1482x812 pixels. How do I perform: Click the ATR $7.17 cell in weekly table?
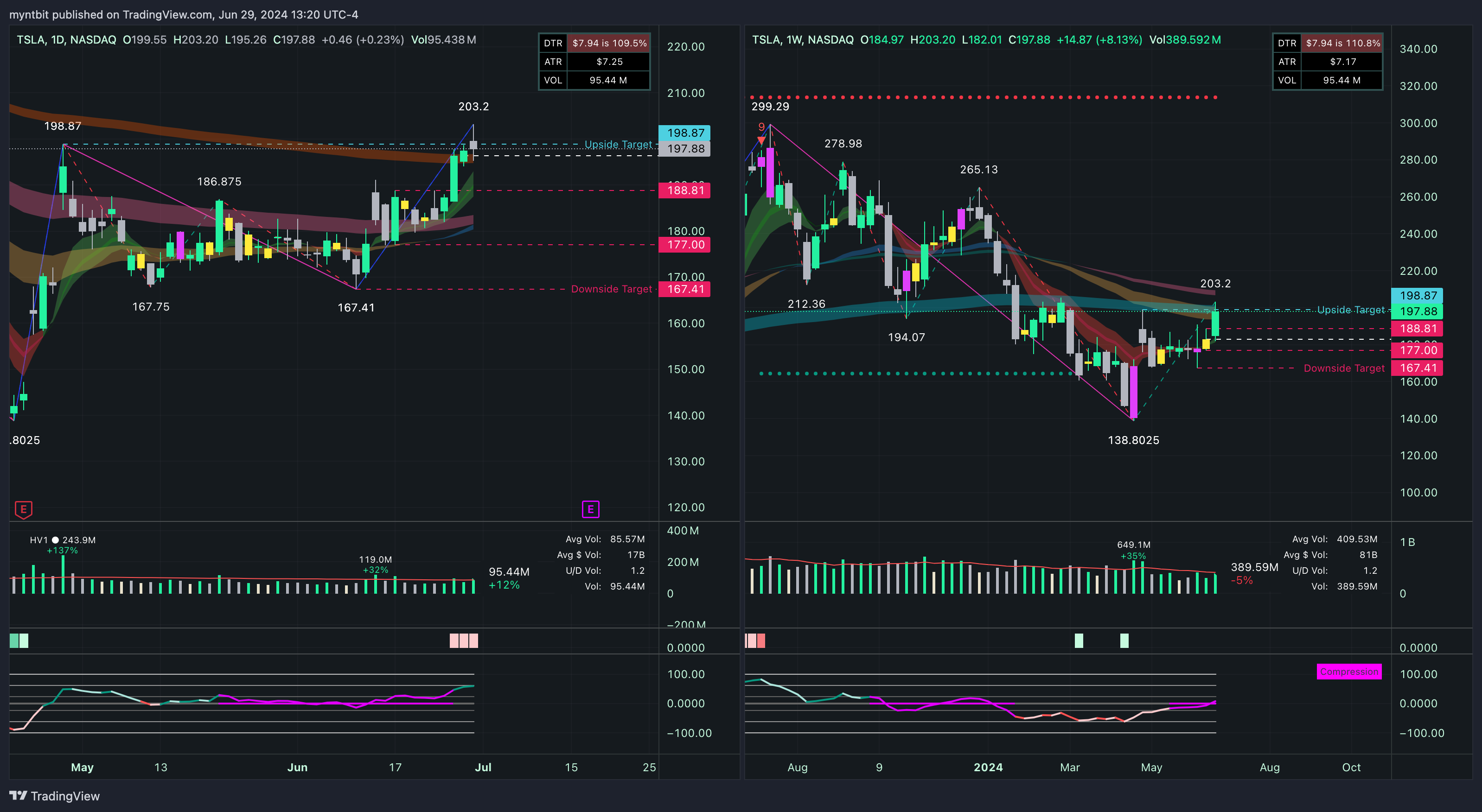[1342, 62]
